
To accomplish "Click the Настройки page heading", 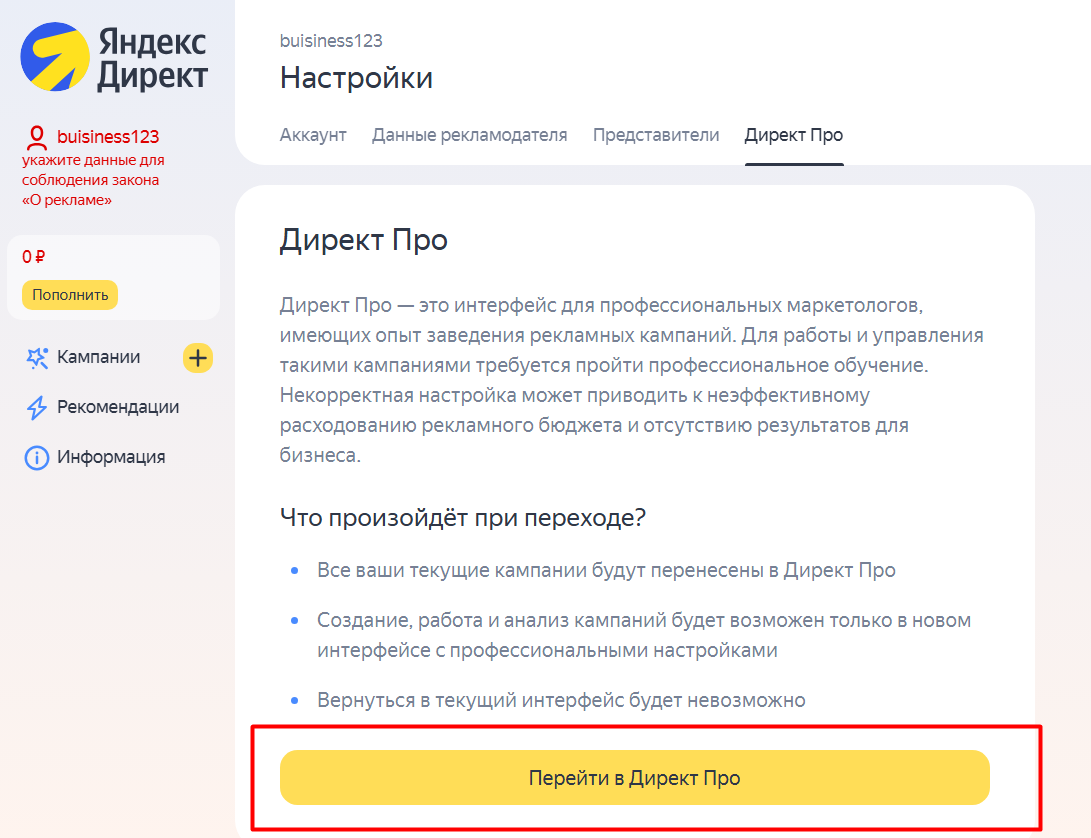I will 356,78.
